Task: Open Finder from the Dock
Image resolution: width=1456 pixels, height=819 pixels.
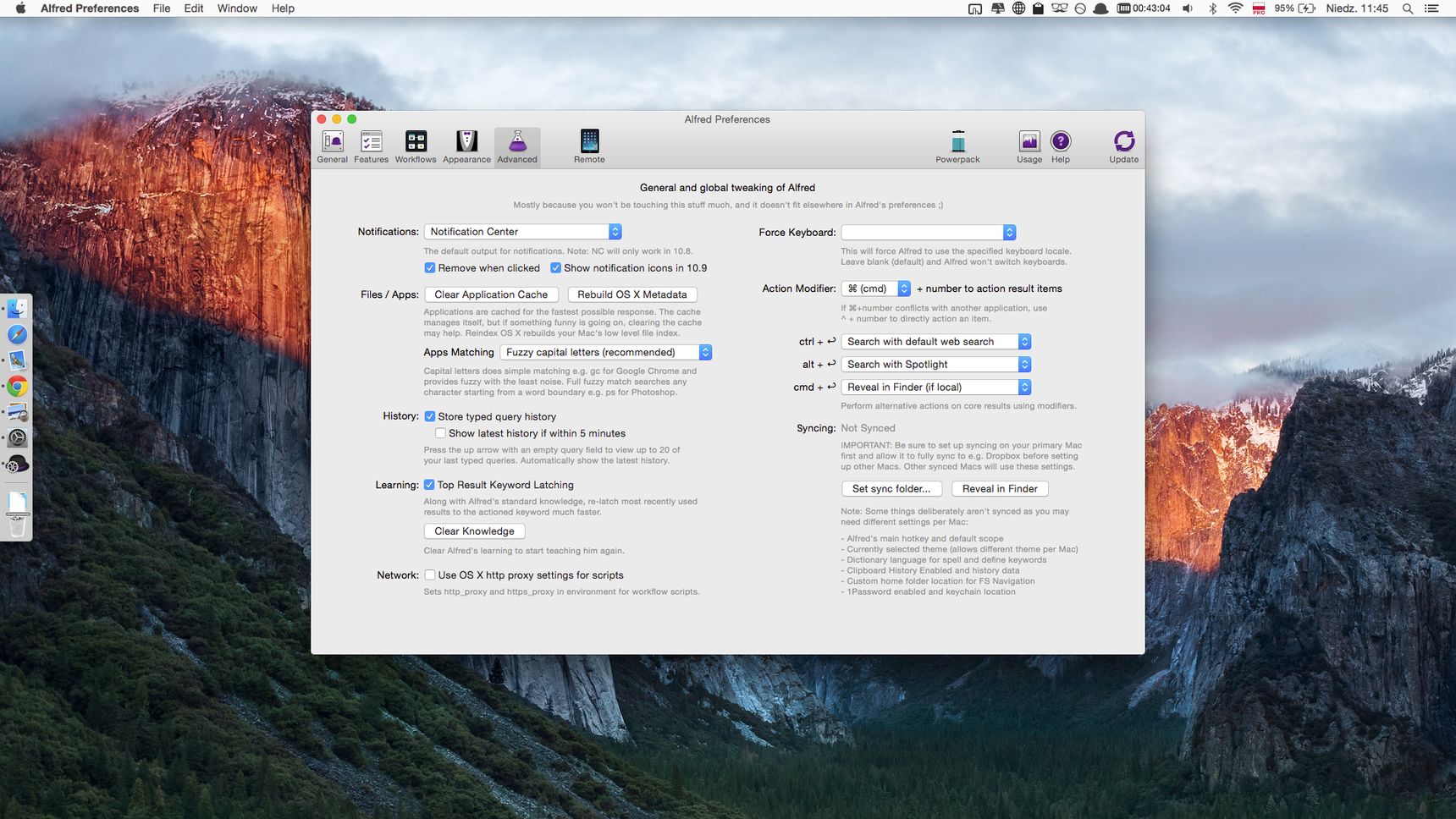Action: [17, 309]
